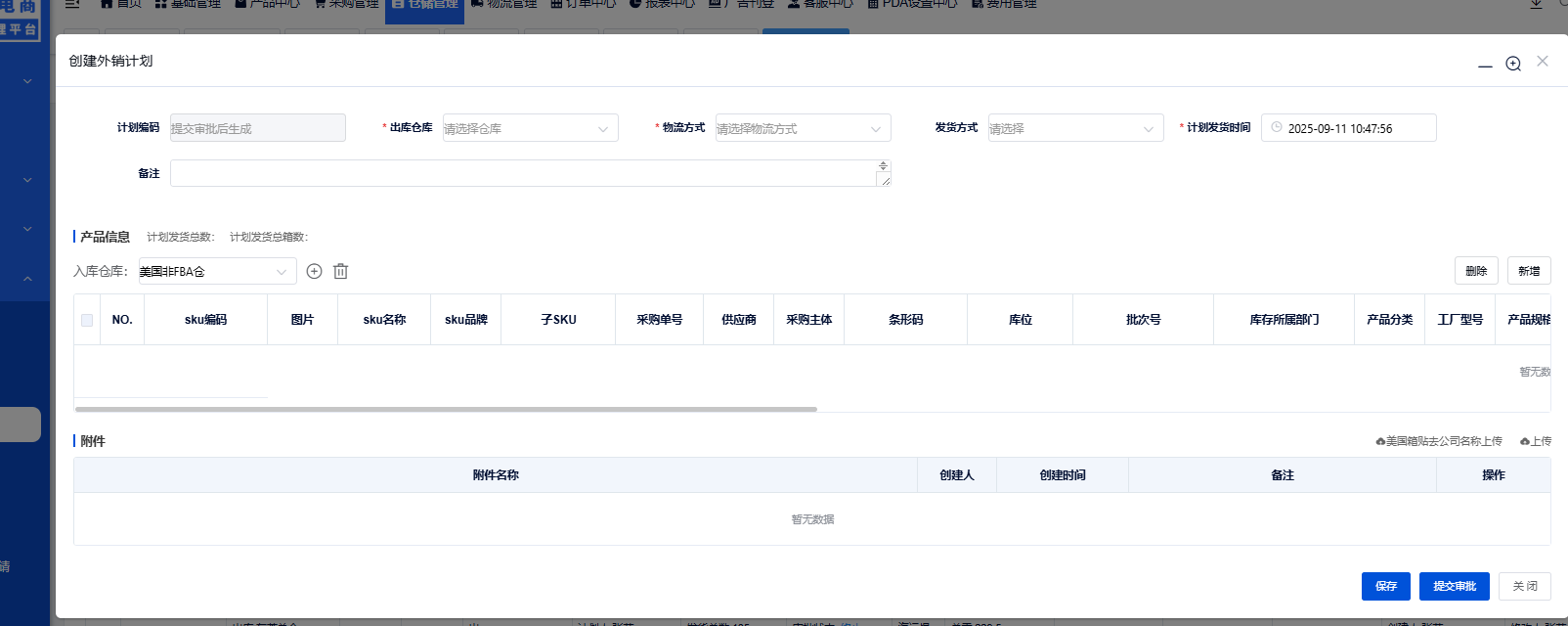The width and height of the screenshot is (1568, 626).
Task: Click the 备注 textarea resize handle
Action: tap(885, 181)
